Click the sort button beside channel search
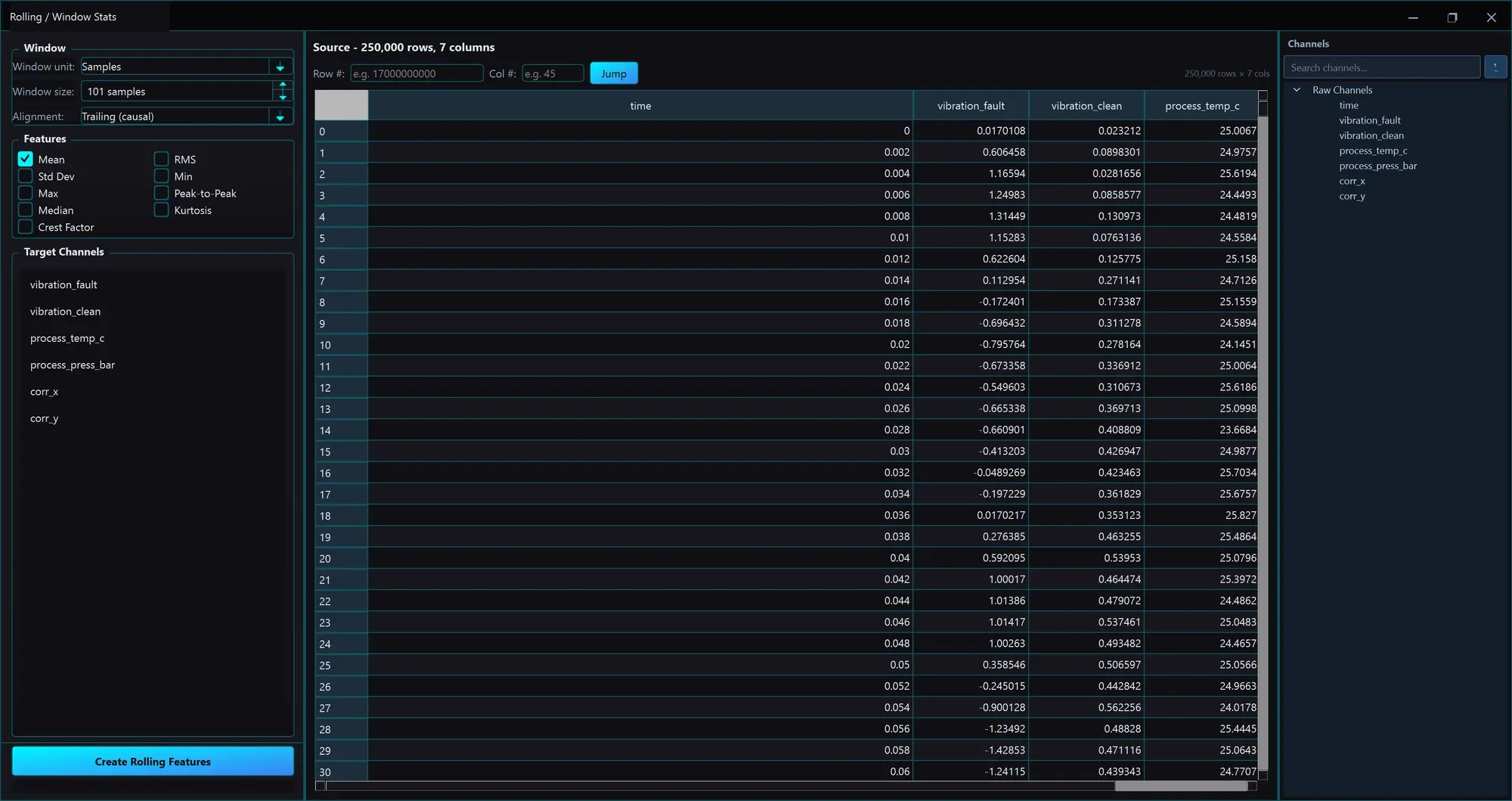The width and height of the screenshot is (1512, 801). coord(1495,67)
